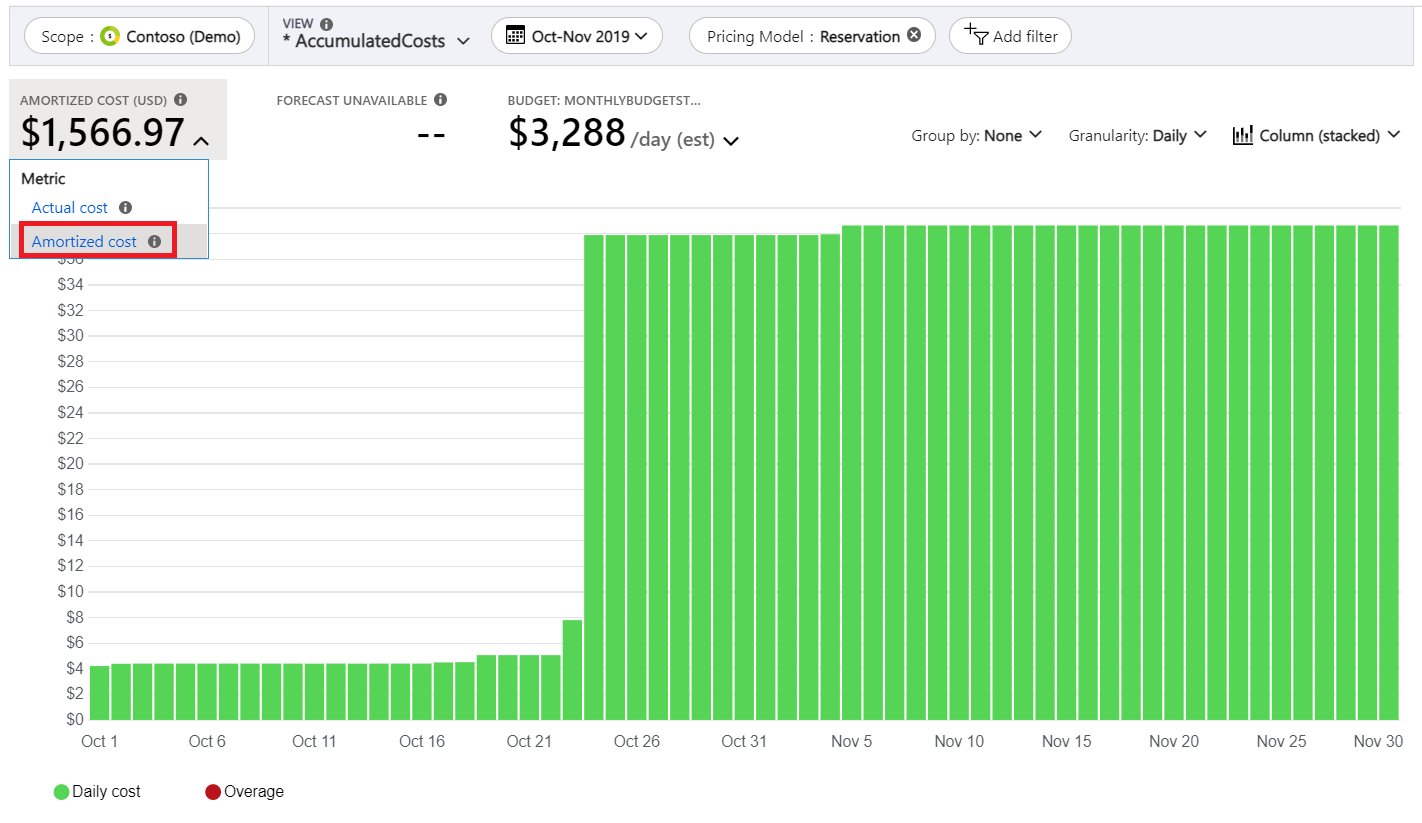The height and width of the screenshot is (823, 1422).
Task: Click info icon beside Amortized Cost (USD) header
Action: tap(180, 100)
